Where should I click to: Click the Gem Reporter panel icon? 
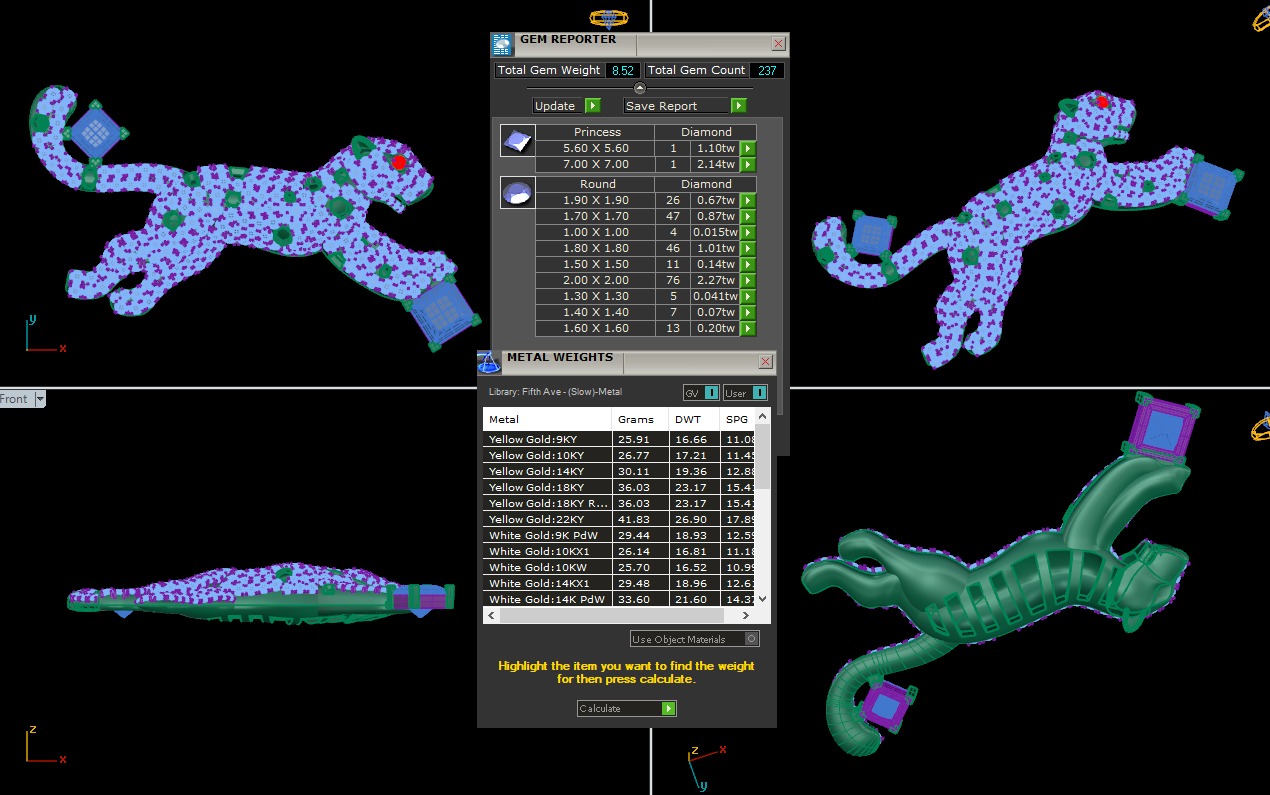point(502,44)
